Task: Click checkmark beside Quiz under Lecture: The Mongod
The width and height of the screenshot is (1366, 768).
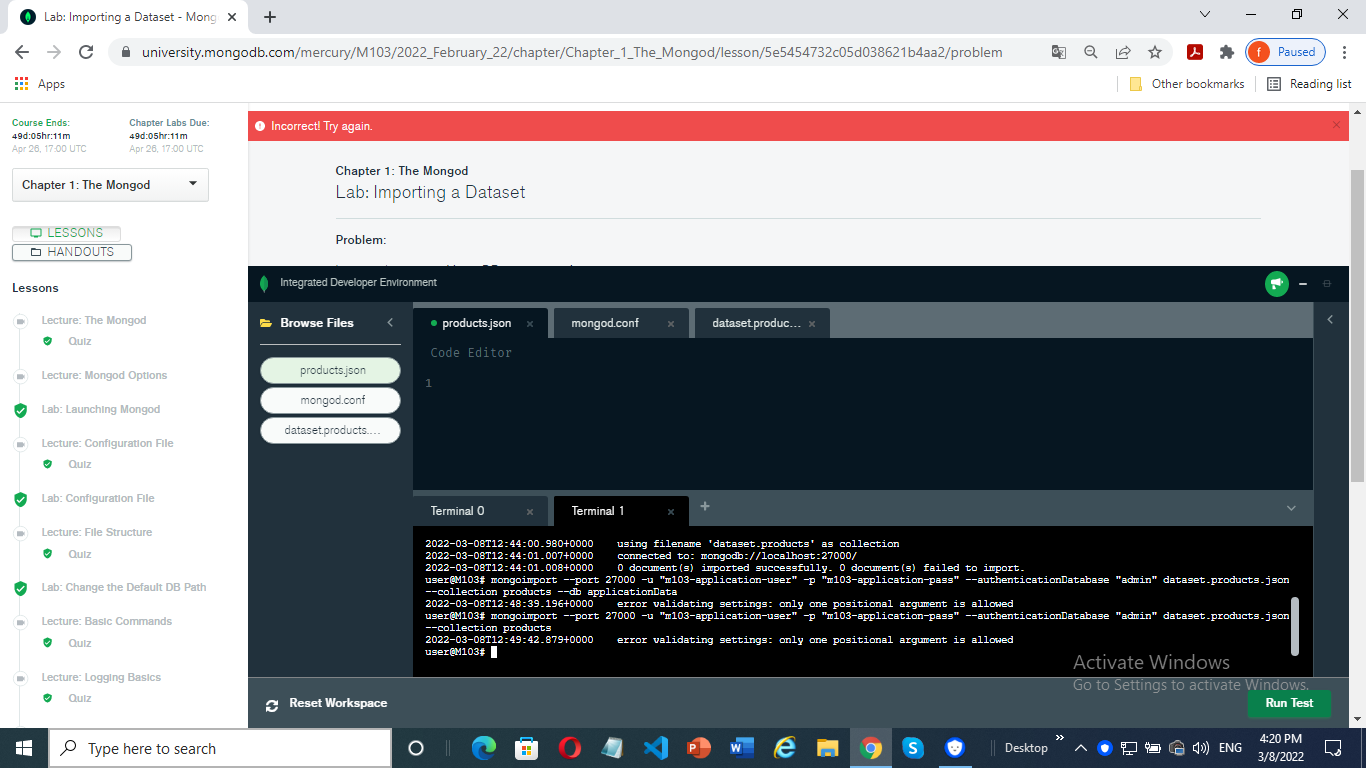Action: [x=47, y=341]
